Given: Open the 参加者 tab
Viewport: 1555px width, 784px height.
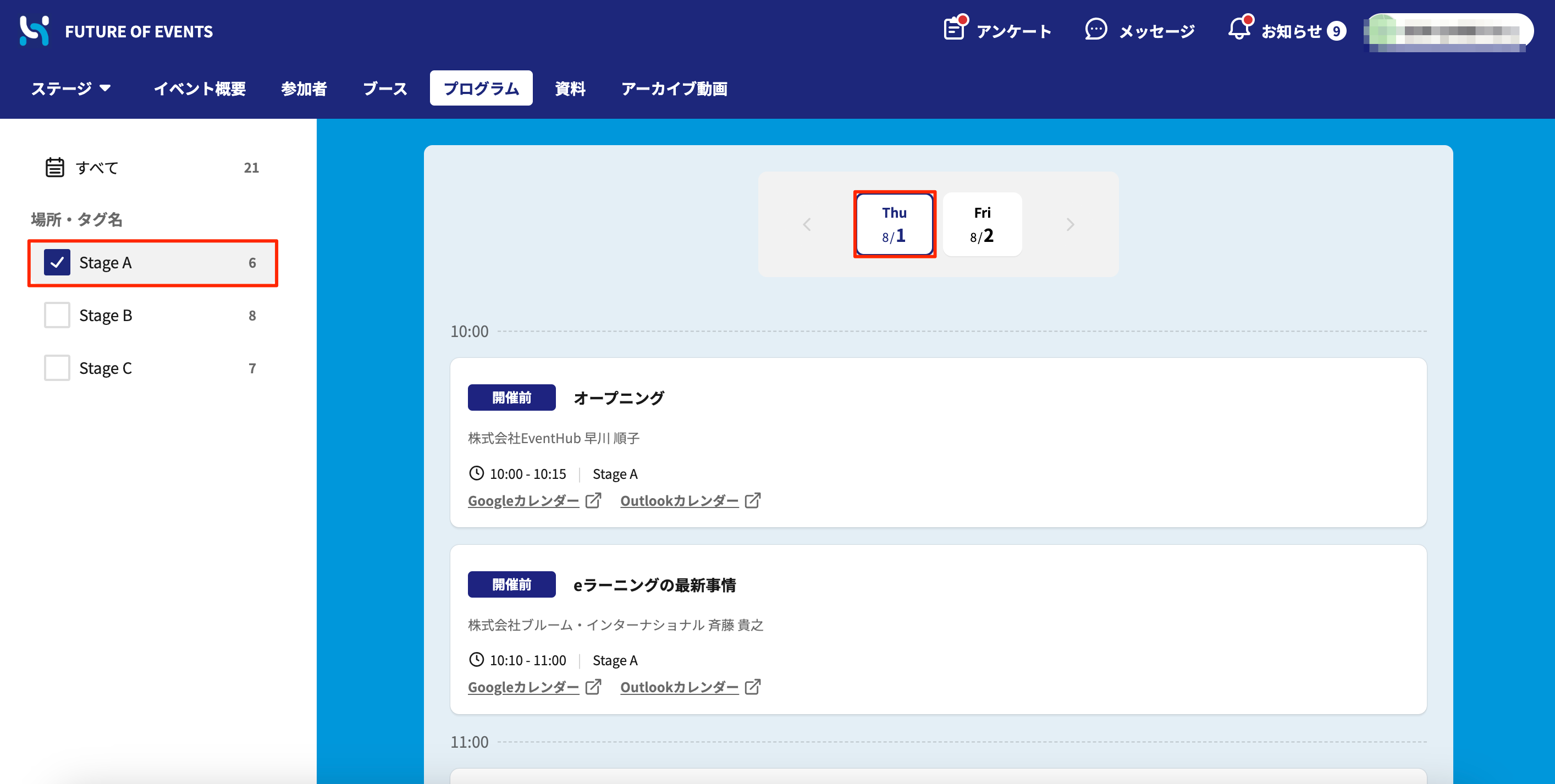Looking at the screenshot, I should (x=304, y=89).
